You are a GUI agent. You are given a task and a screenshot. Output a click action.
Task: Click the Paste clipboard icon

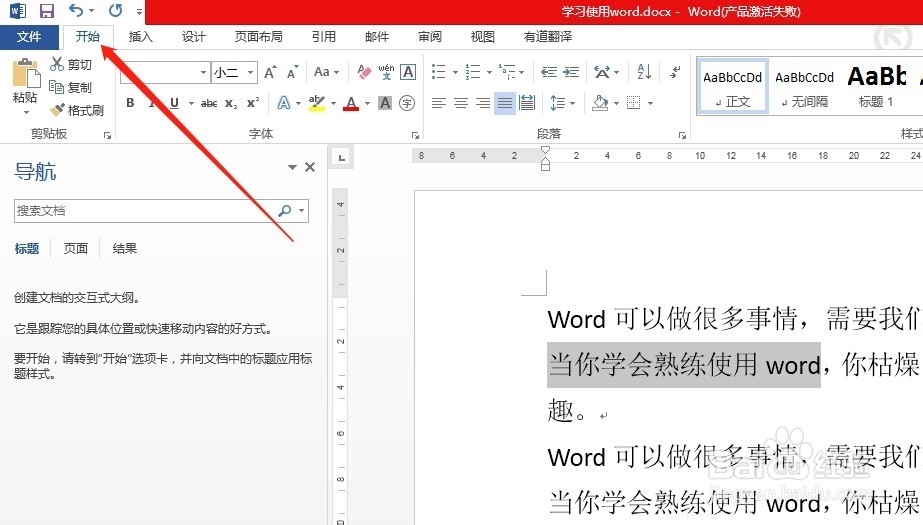(25, 75)
